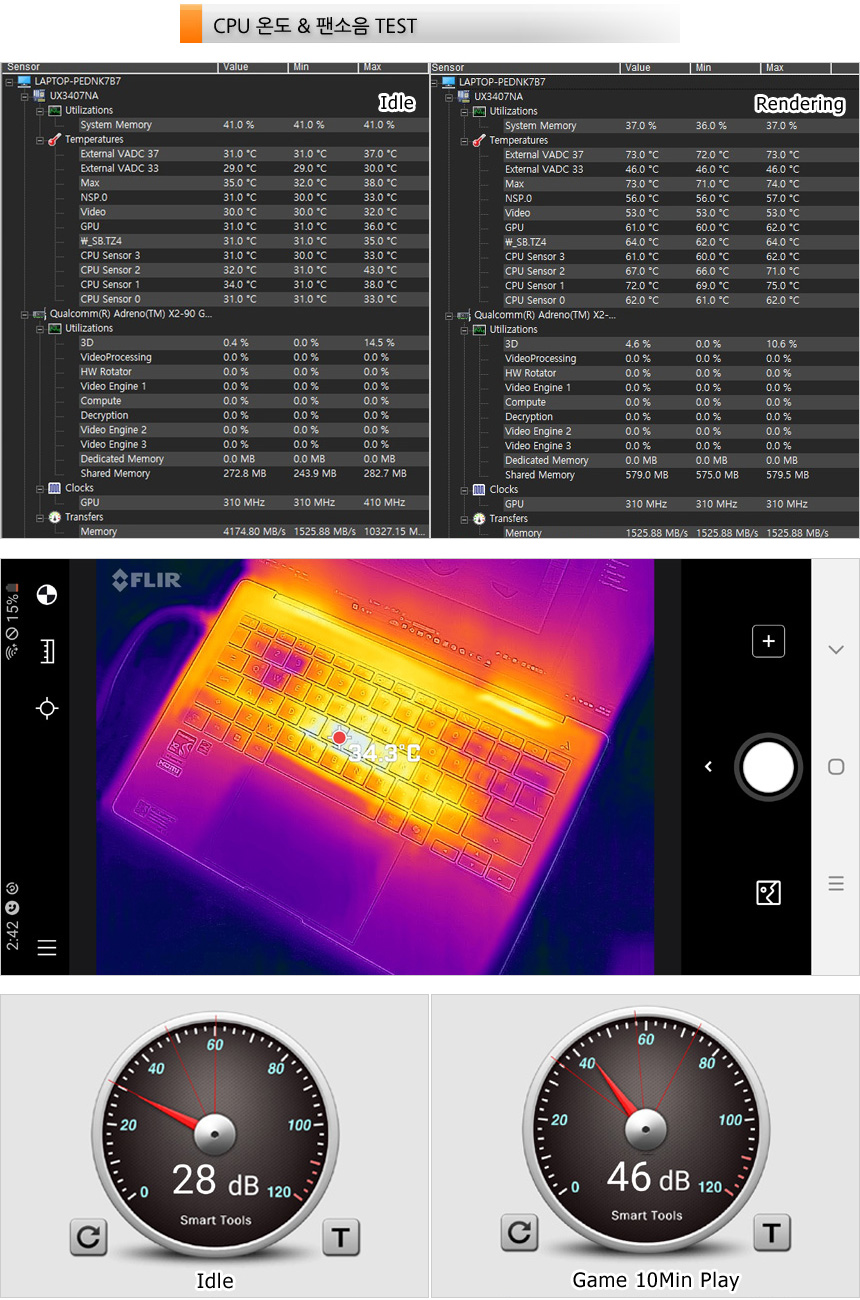Click the T button on Idle sound meter
Screen dimensions: 860x1300
[x=340, y=1238]
